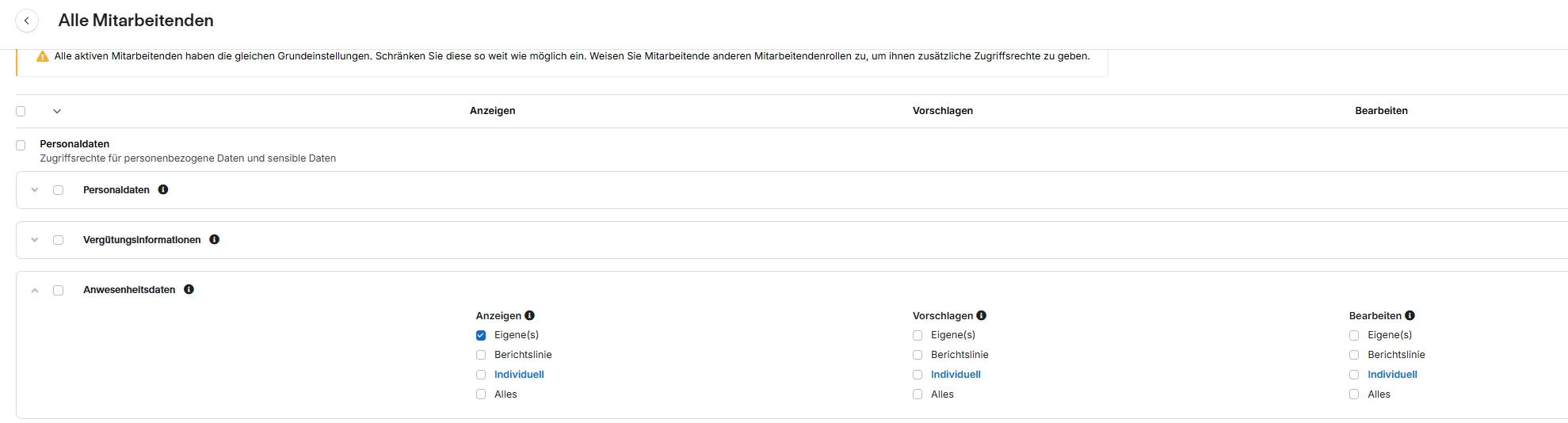Uncheck Eigene(s) under Anzeigen
Viewport: 1568px width, 423px height.
481,335
